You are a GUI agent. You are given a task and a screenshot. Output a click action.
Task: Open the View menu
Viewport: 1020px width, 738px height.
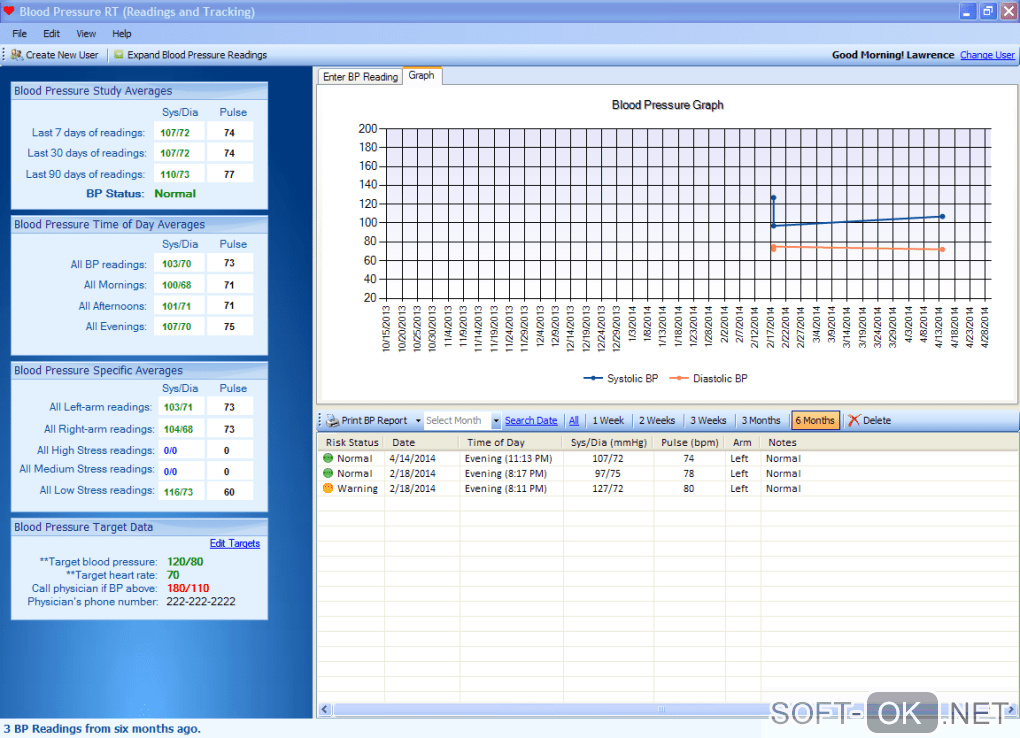(x=86, y=33)
